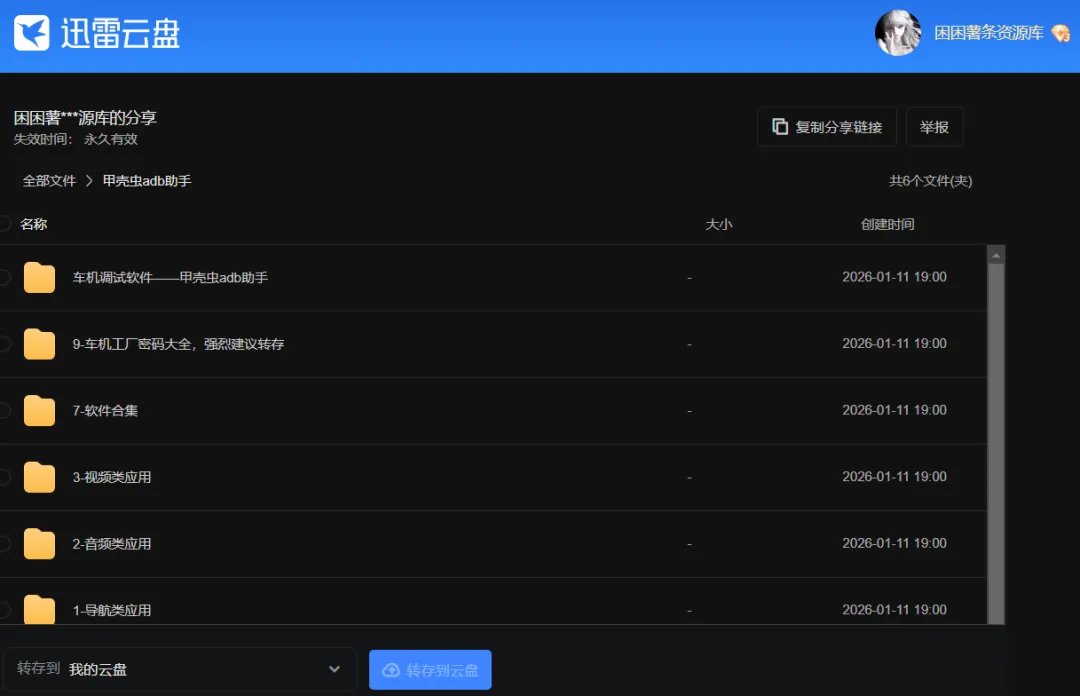Click date 2026-01-11 19:00 of 2-音频类应用
The width and height of the screenshot is (1080, 696).
tap(895, 543)
